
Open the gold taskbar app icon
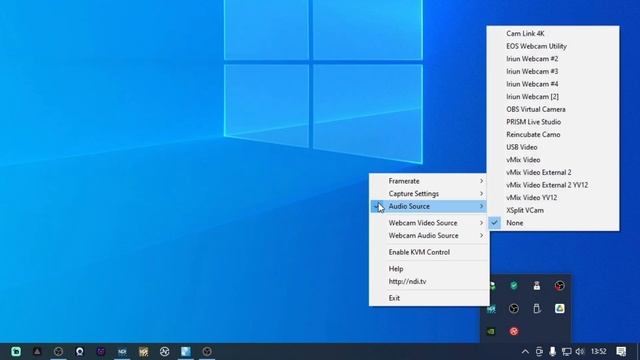(x=143, y=351)
